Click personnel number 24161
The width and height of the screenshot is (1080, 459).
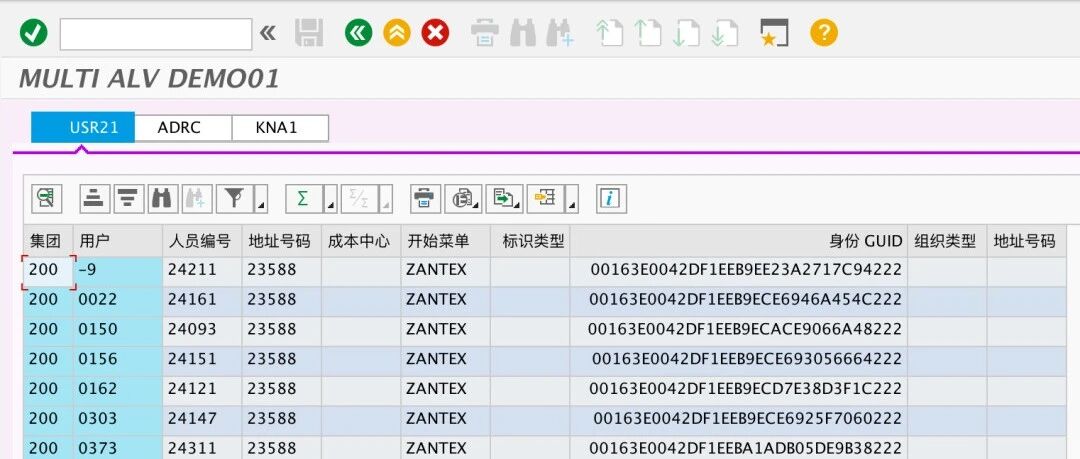click(x=202, y=300)
